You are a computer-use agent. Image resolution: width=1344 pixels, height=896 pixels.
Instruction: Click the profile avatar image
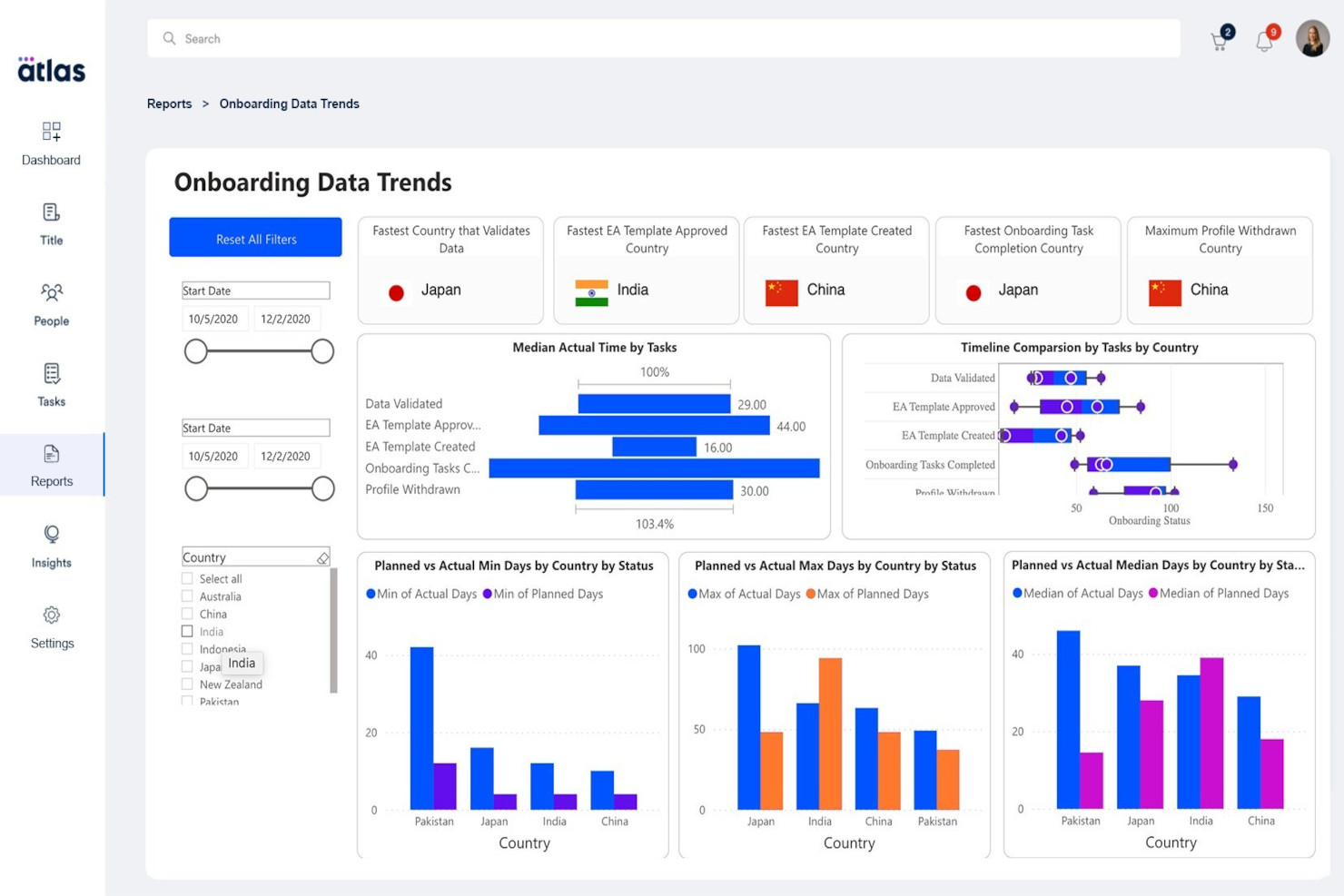pos(1311,38)
